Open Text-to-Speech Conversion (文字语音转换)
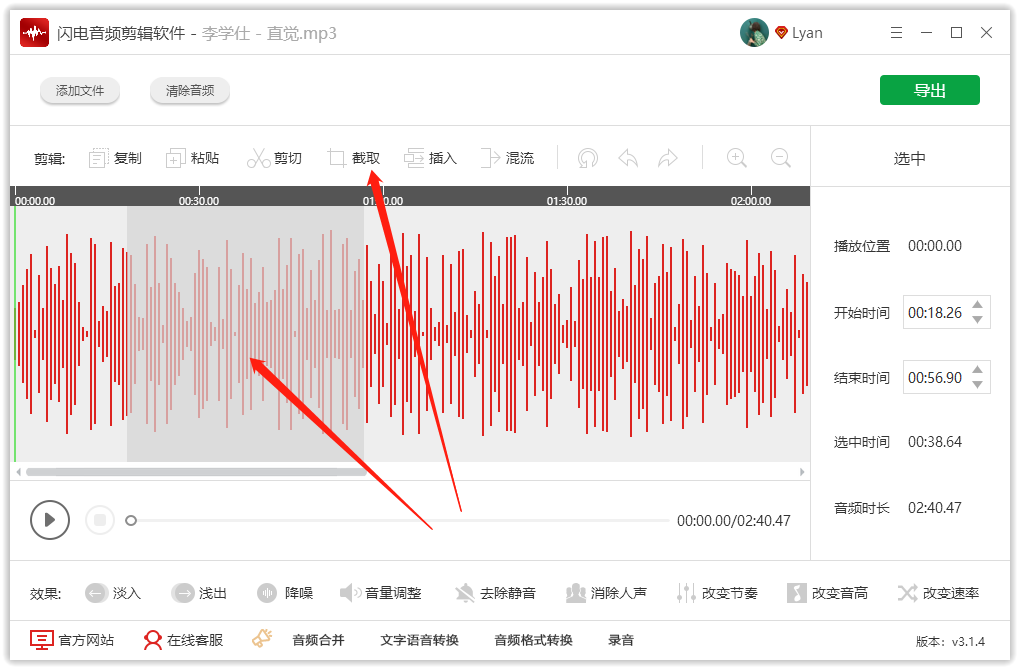This screenshot has width=1020, height=670. tap(420, 640)
